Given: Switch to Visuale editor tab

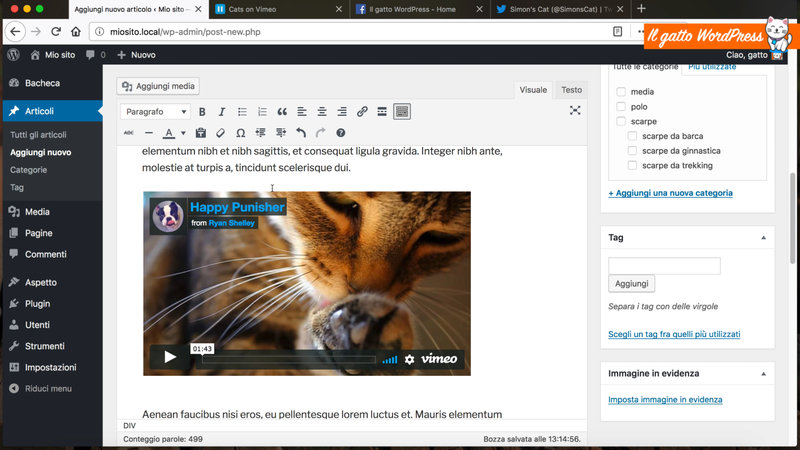Looking at the screenshot, I should point(533,90).
